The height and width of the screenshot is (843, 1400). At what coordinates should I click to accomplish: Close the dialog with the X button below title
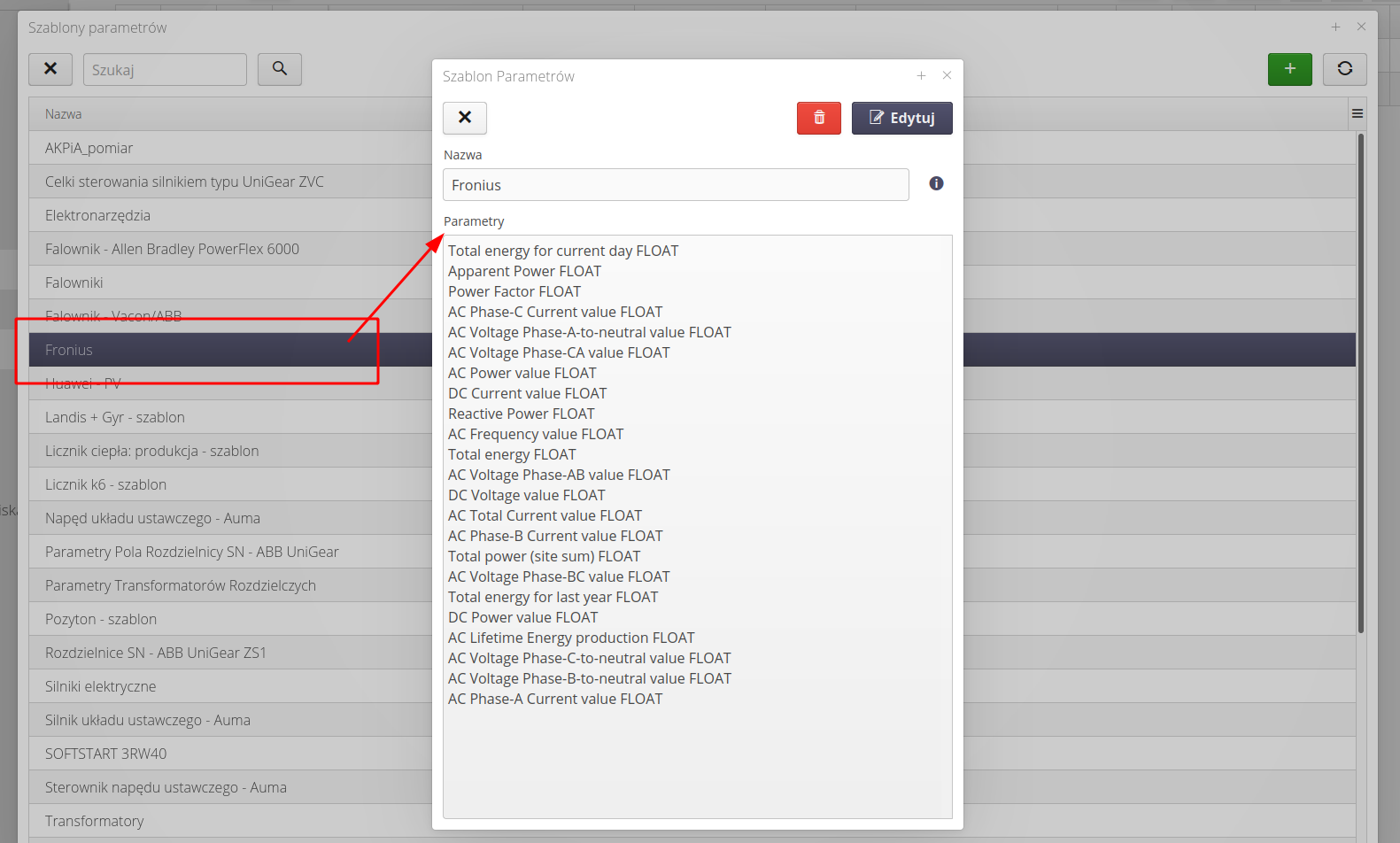pos(465,118)
